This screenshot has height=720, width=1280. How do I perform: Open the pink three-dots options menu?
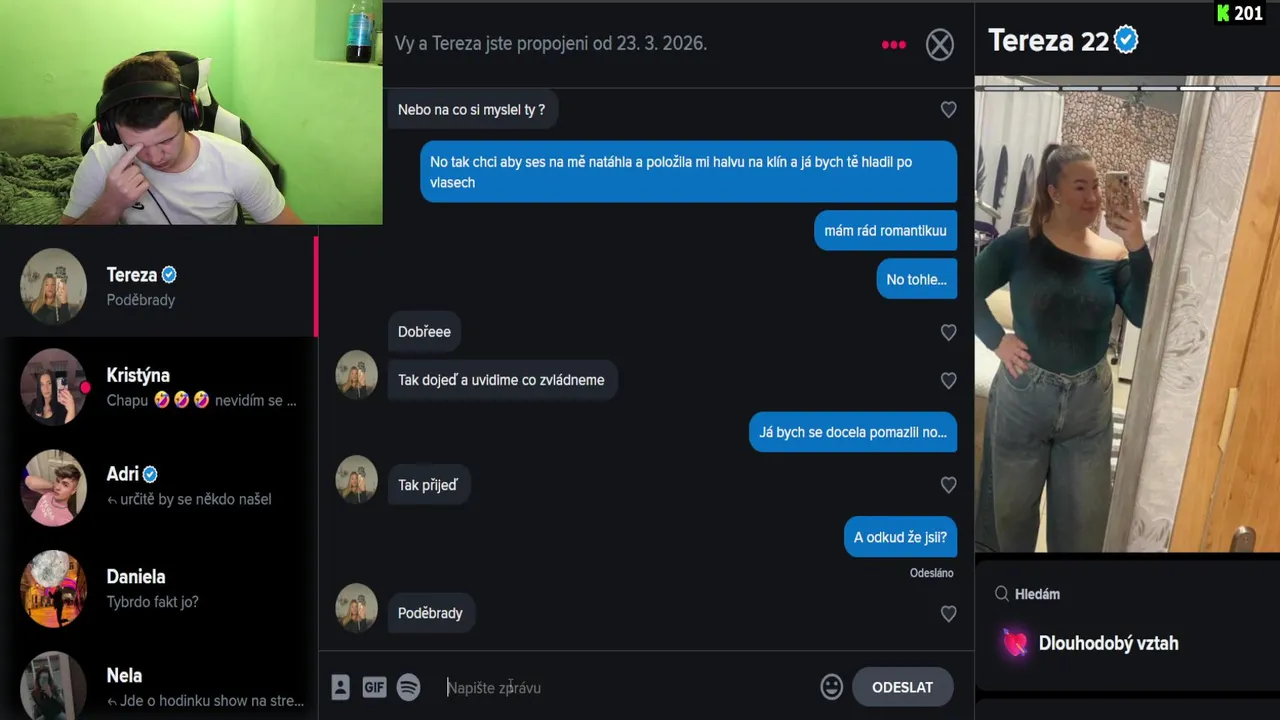893,44
